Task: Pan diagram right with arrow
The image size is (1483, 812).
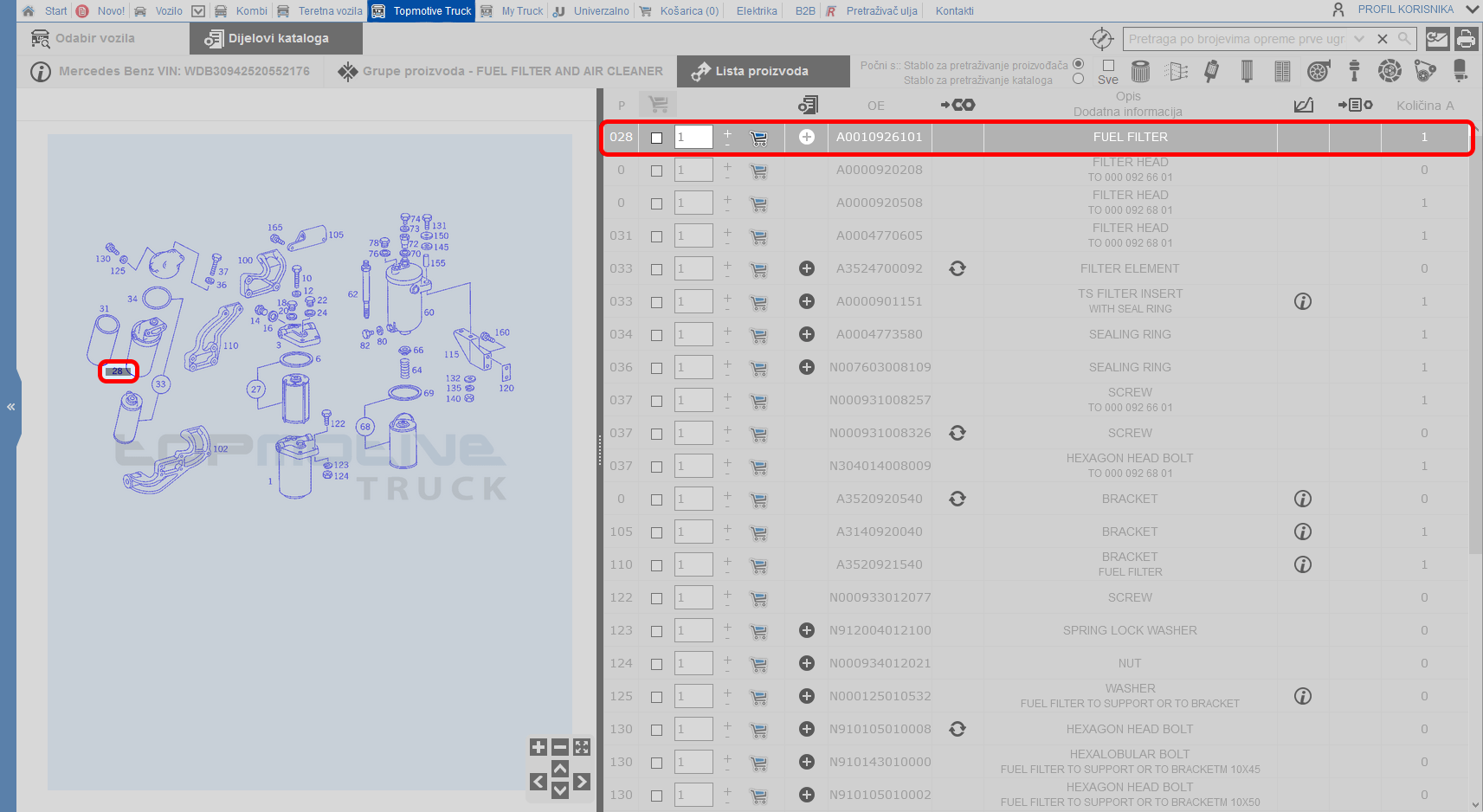Action: pos(582,782)
